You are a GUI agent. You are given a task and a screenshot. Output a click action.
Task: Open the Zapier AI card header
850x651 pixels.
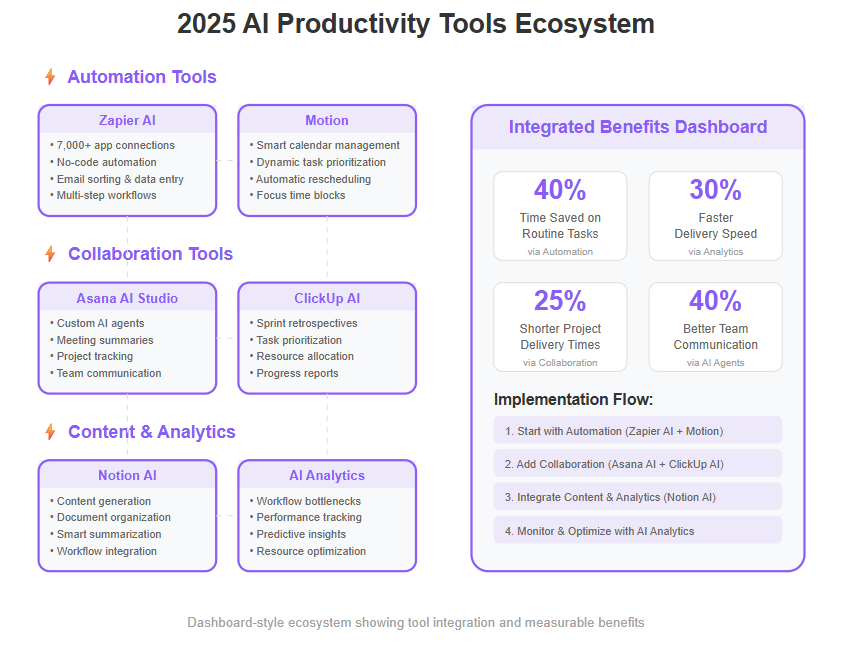coord(127,120)
